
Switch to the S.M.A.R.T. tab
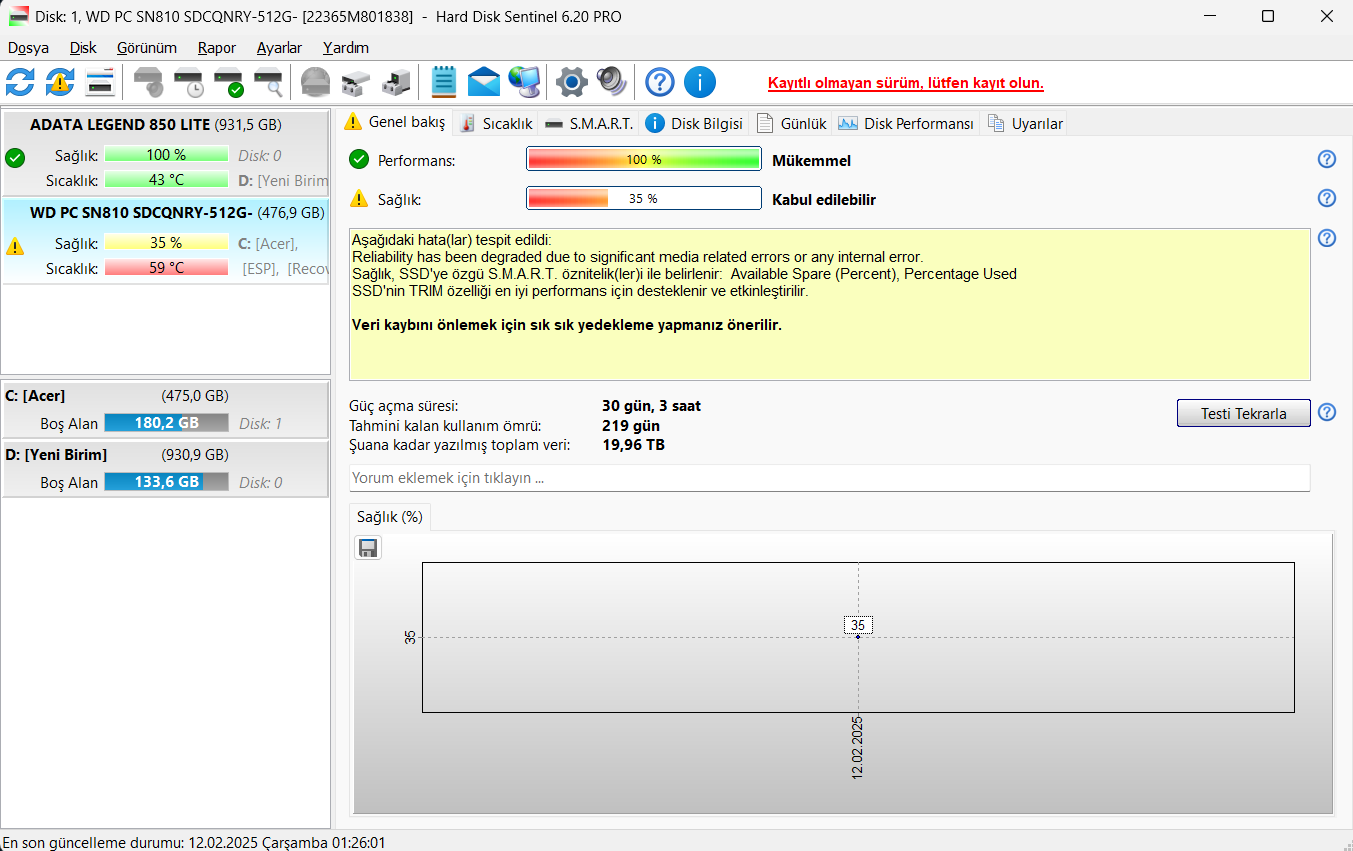589,123
